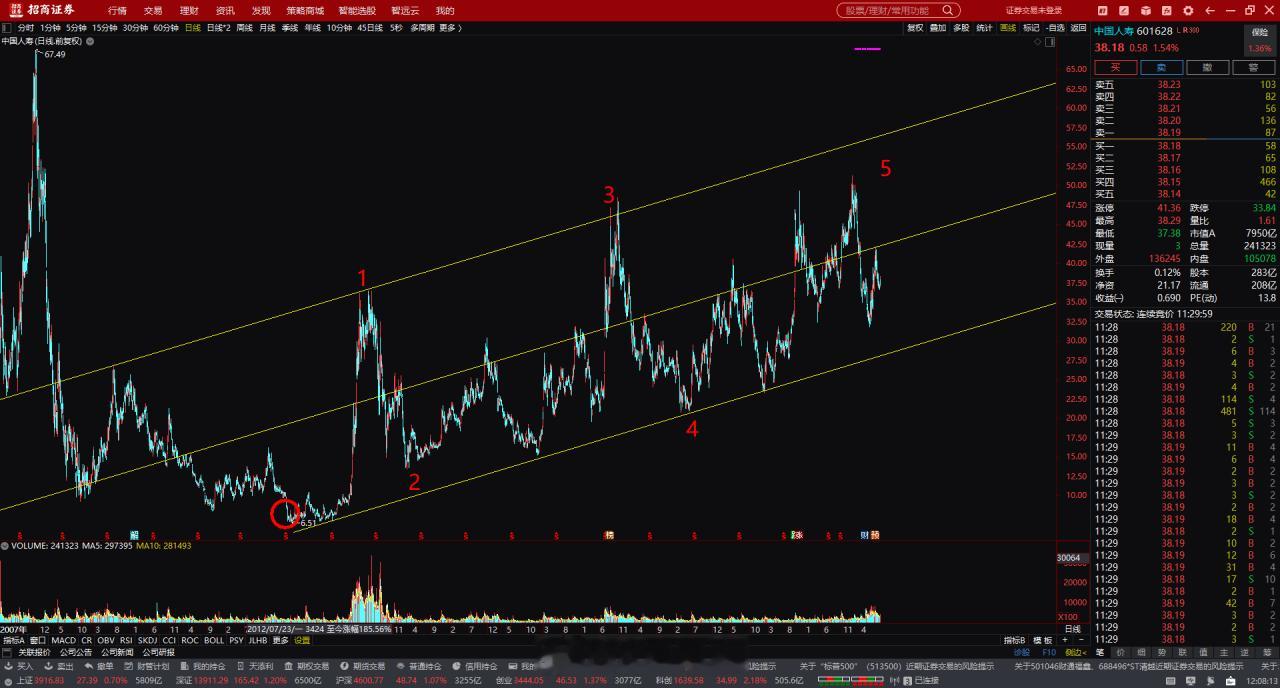The image size is (1280, 688).
Task: Expand 更多 indicators list
Action: [x=281, y=640]
